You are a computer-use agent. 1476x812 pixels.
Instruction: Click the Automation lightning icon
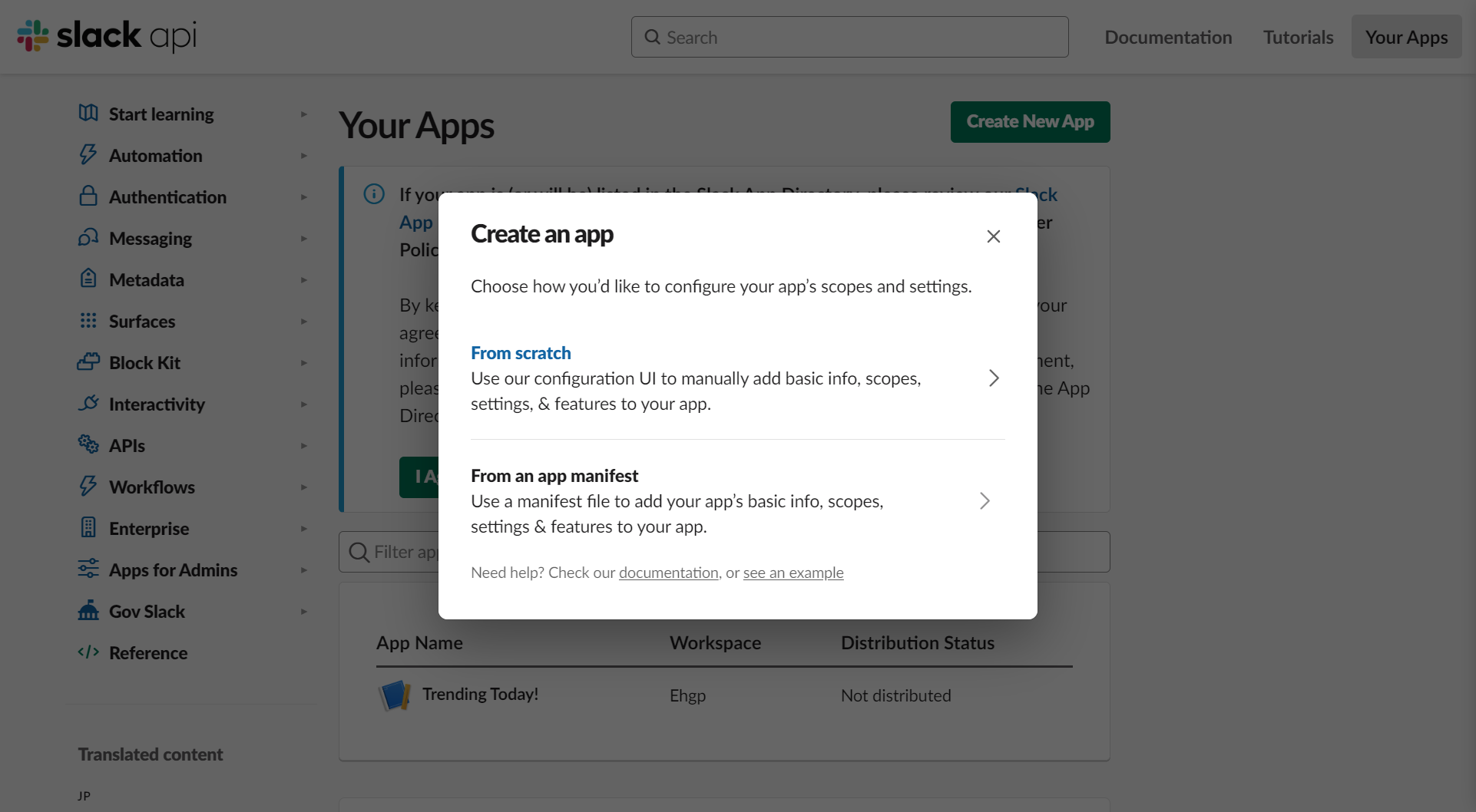click(88, 154)
